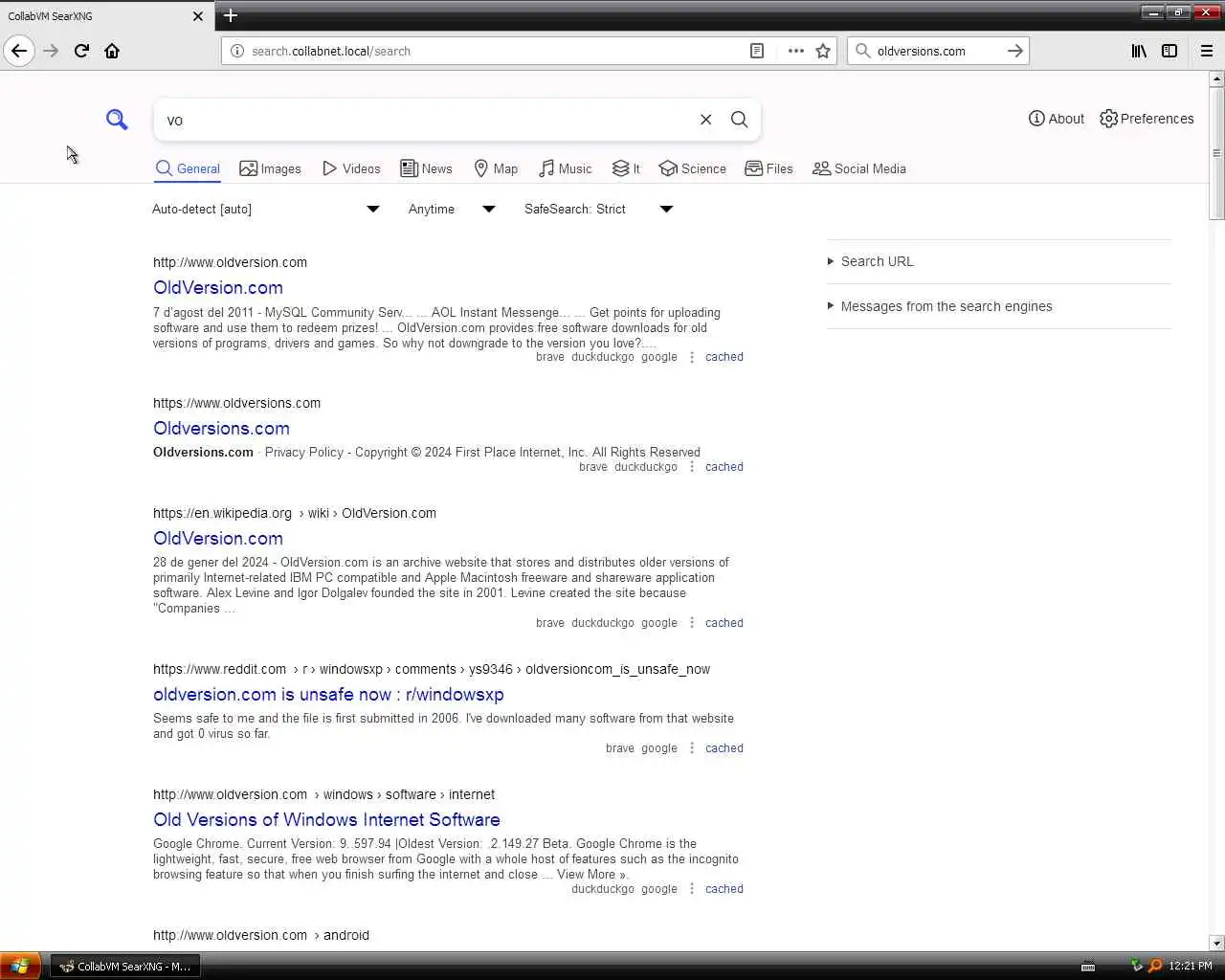Select the General search tab
This screenshot has width=1225, height=980.
pyautogui.click(x=189, y=168)
